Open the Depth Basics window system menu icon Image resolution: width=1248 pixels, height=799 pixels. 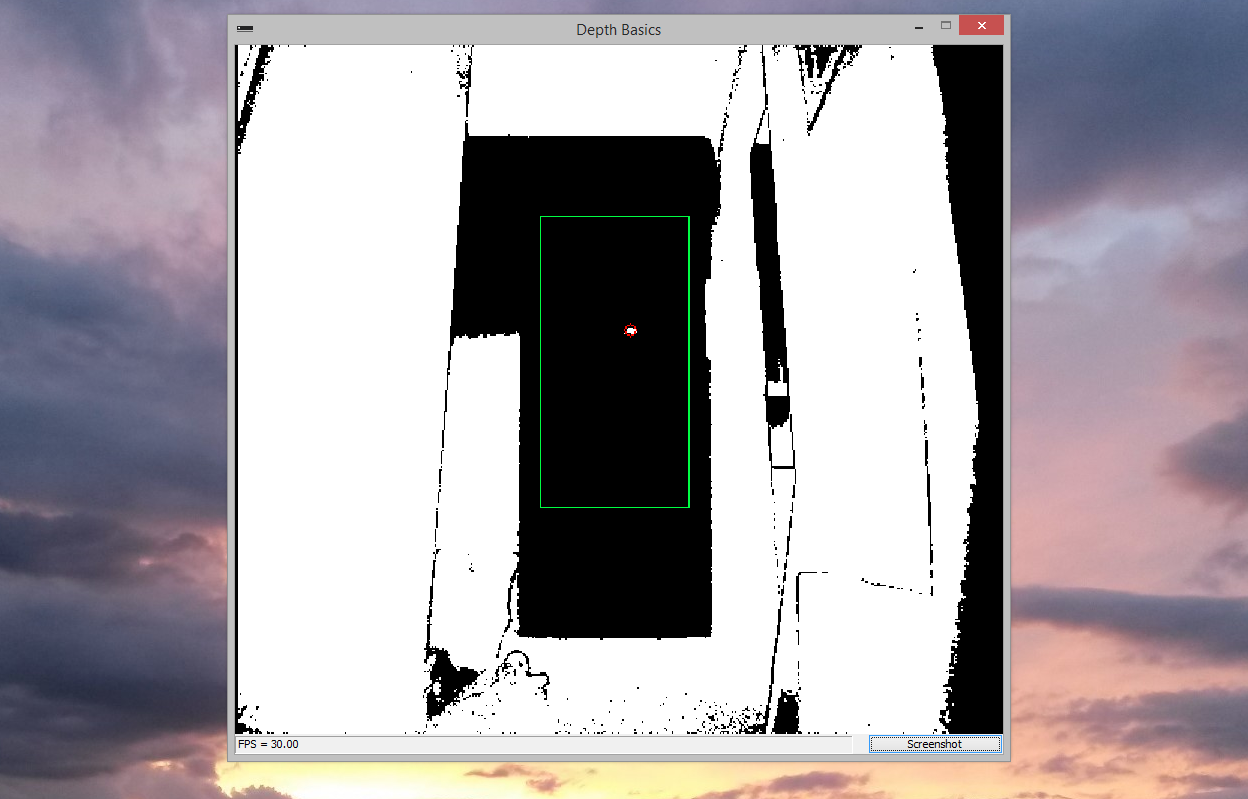point(246,29)
